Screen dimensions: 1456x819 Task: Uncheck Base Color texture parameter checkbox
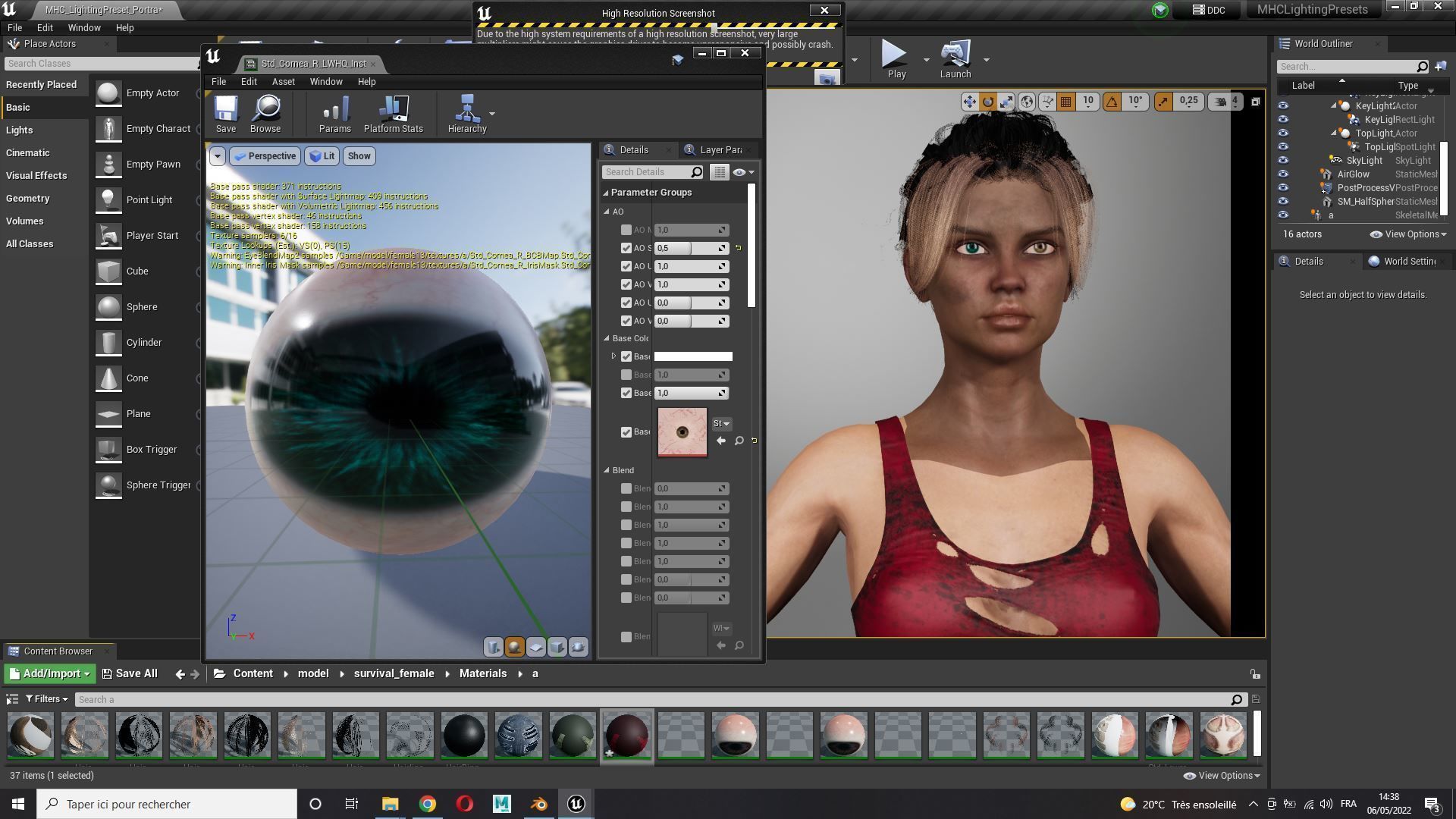click(626, 432)
